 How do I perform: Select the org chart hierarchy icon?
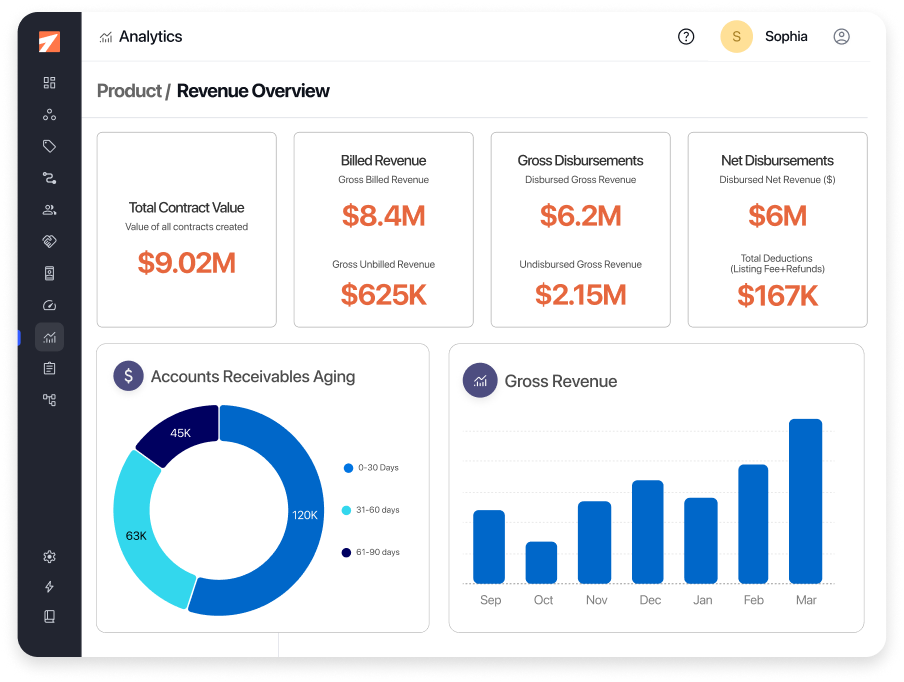[49, 399]
